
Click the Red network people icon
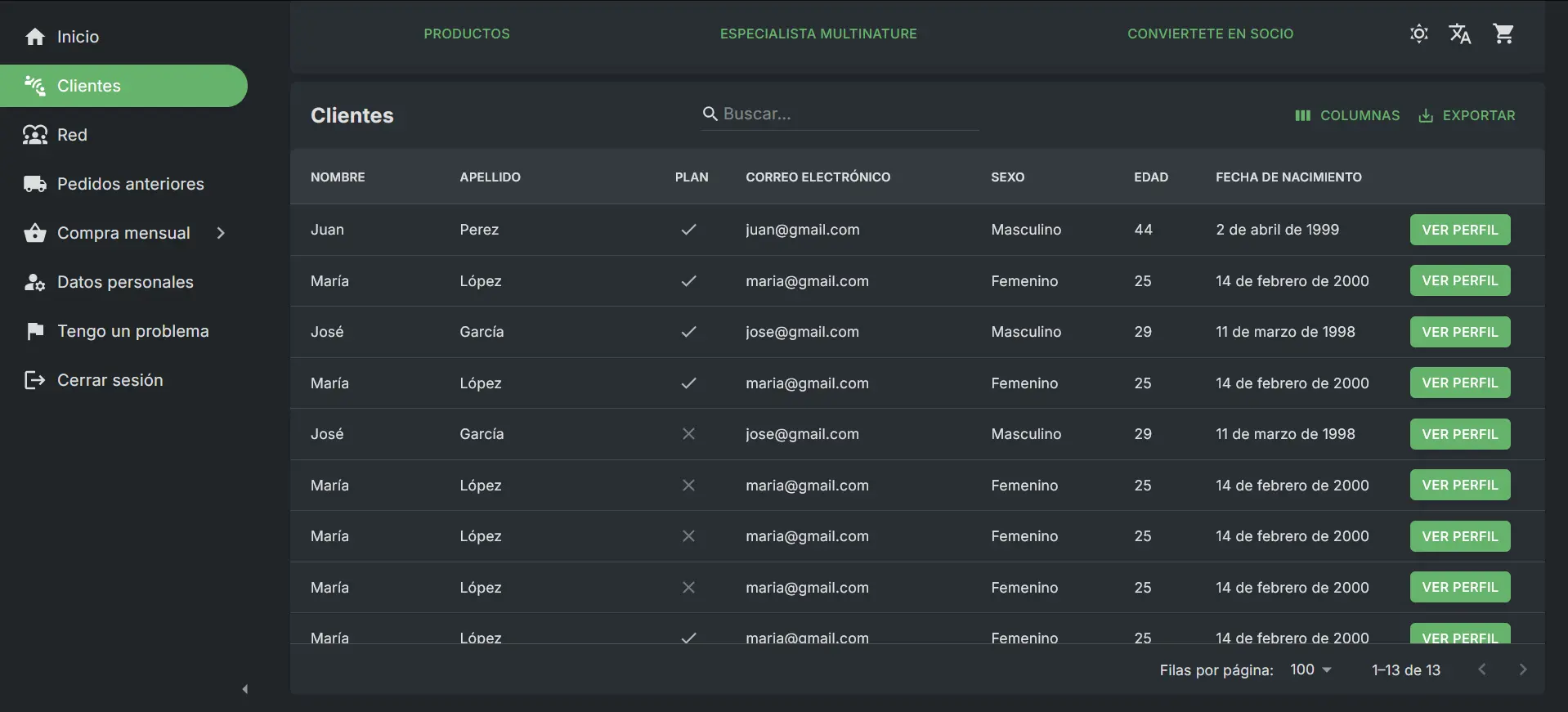pyautogui.click(x=35, y=135)
